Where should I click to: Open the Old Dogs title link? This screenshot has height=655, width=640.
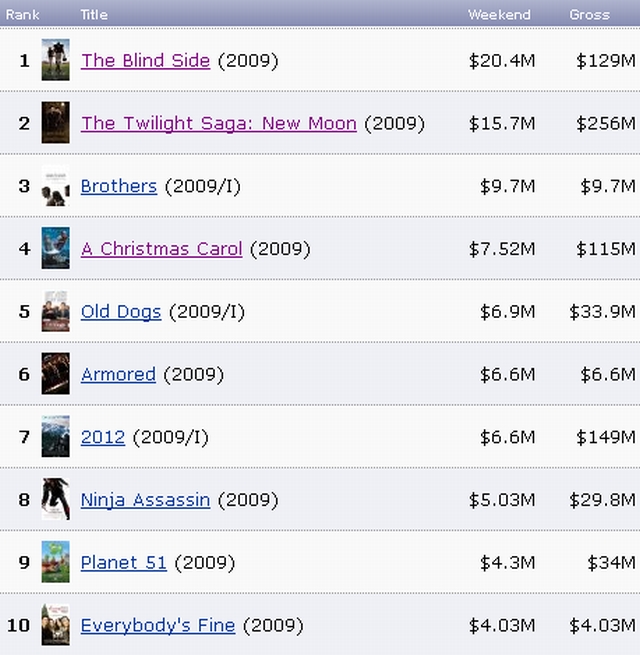[x=120, y=311]
